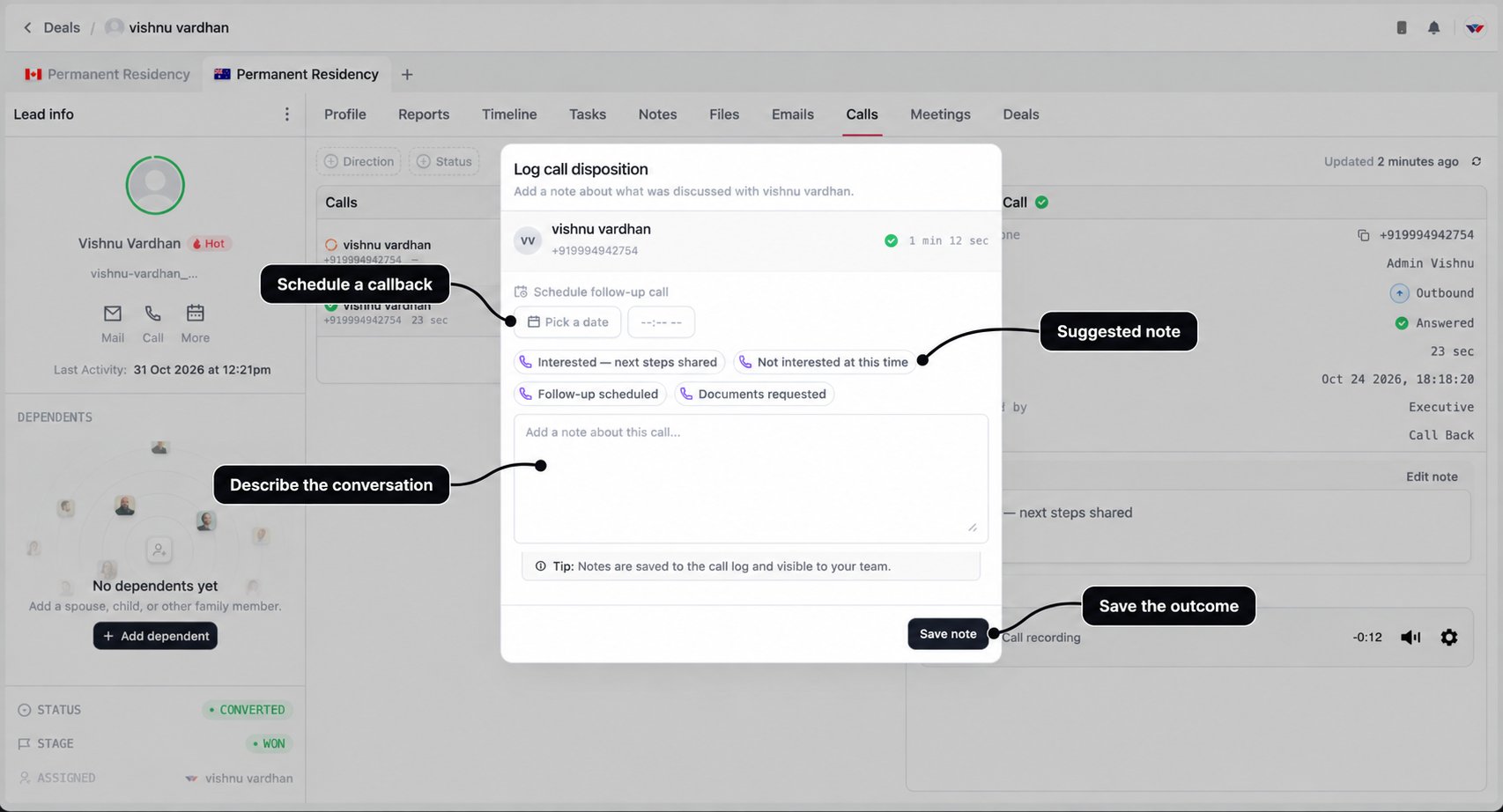Open the Timeline tab
This screenshot has height=812, width=1503.
(x=509, y=114)
